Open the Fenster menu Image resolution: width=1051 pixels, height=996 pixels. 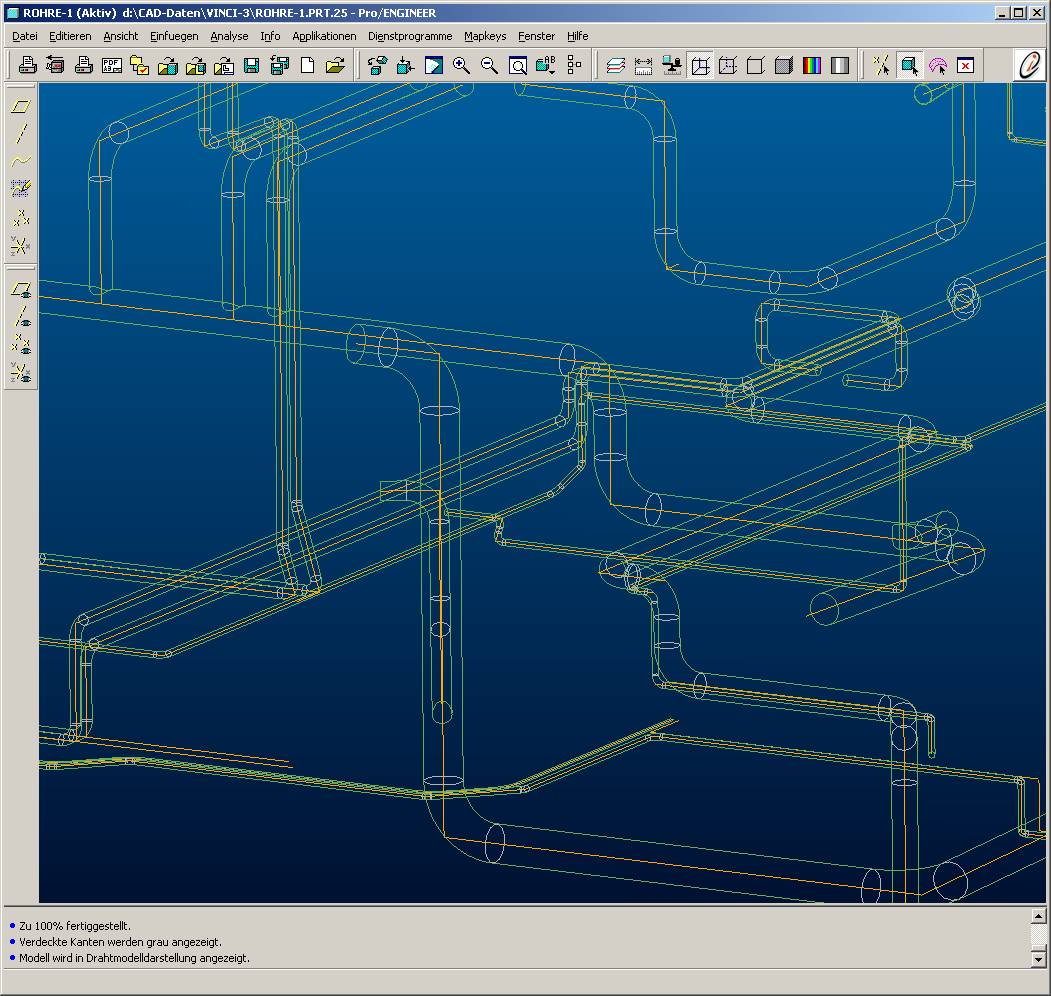(536, 36)
